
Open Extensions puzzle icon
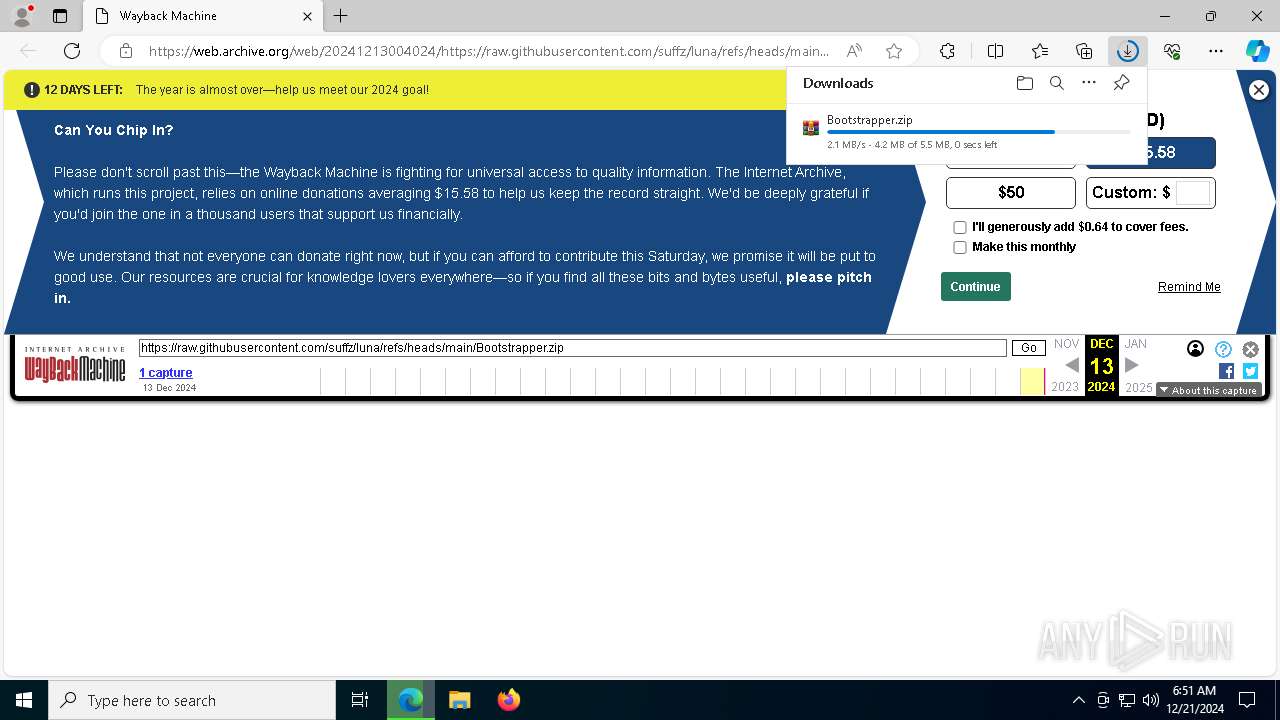coord(947,51)
